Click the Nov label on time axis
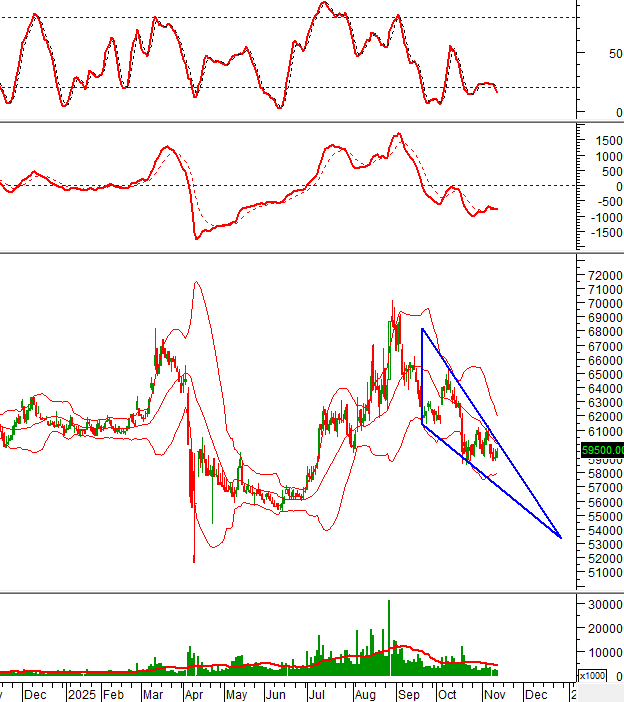This screenshot has height=702, width=624. point(494,693)
